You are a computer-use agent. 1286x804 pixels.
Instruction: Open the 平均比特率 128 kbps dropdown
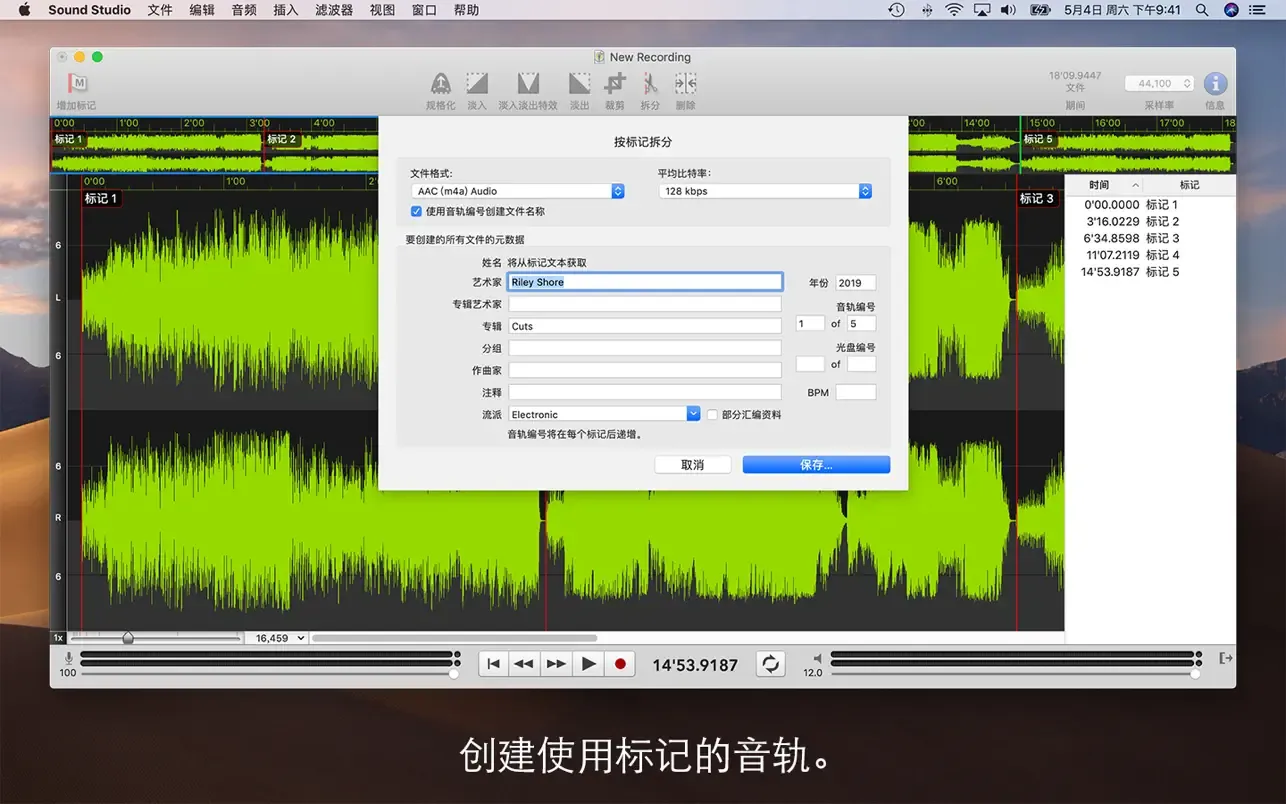point(765,191)
